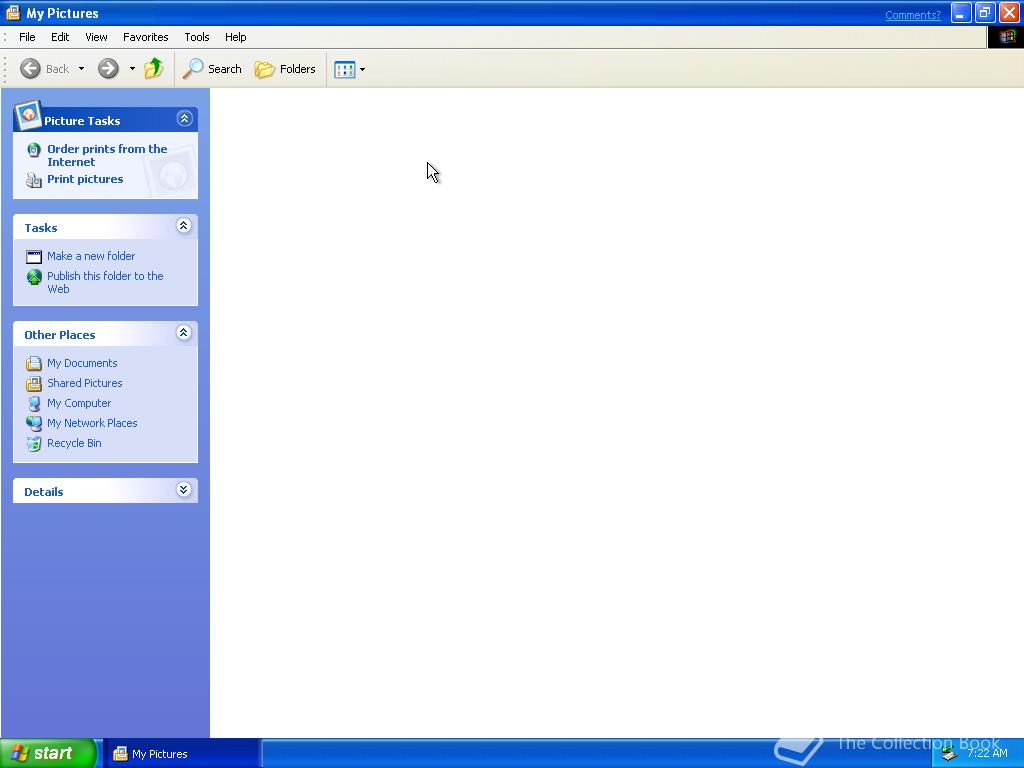Screen dimensions: 1024x768
Task: Click Order prints from the Internet
Action: [x=107, y=155]
